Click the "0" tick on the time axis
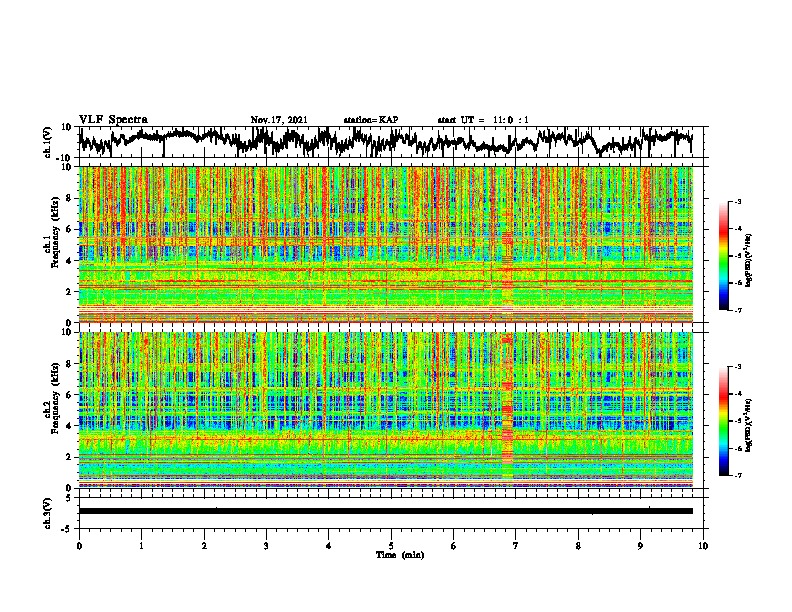Screen dimensions: 792x612 pyautogui.click(x=79, y=546)
